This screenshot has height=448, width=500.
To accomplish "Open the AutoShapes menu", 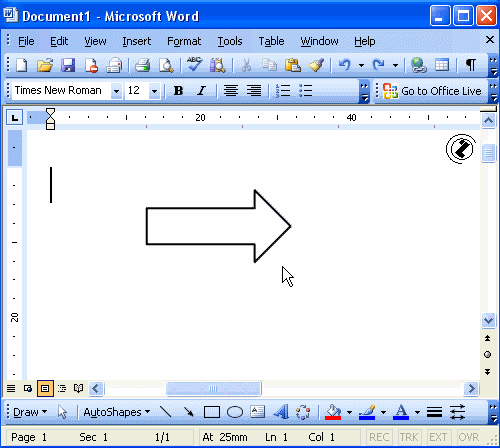I will pyautogui.click(x=116, y=412).
